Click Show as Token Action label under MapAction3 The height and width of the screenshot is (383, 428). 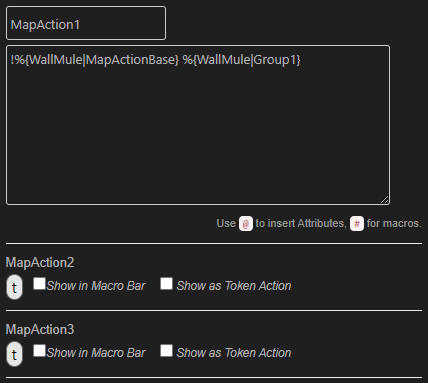[x=234, y=353]
